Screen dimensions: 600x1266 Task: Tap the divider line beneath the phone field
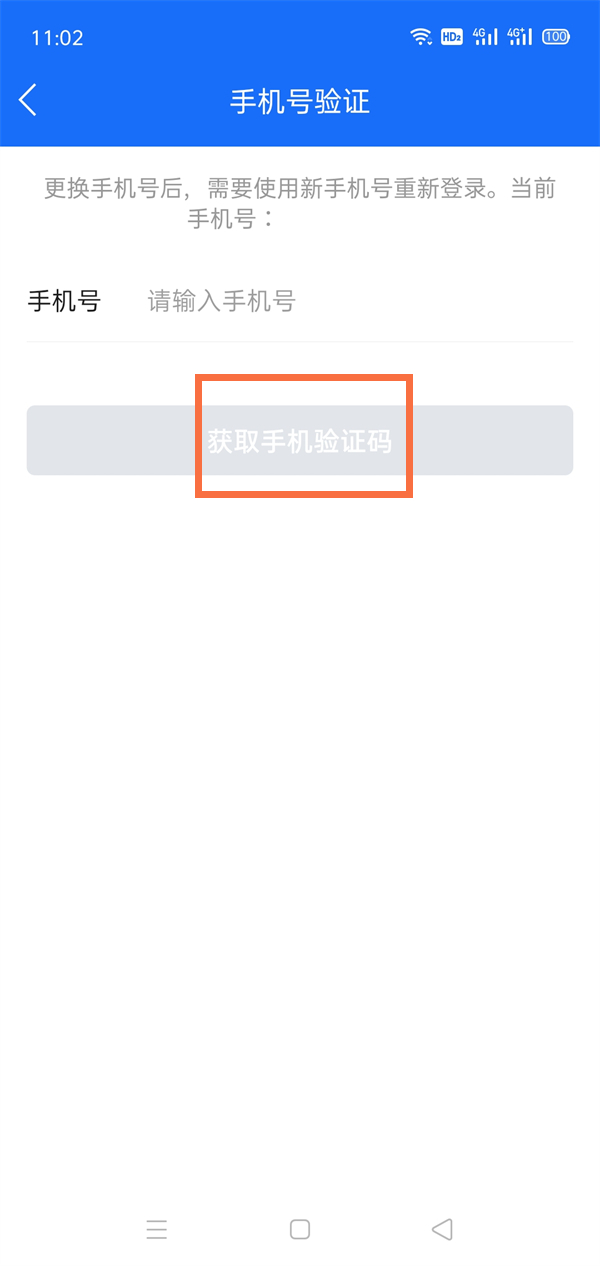click(300, 342)
